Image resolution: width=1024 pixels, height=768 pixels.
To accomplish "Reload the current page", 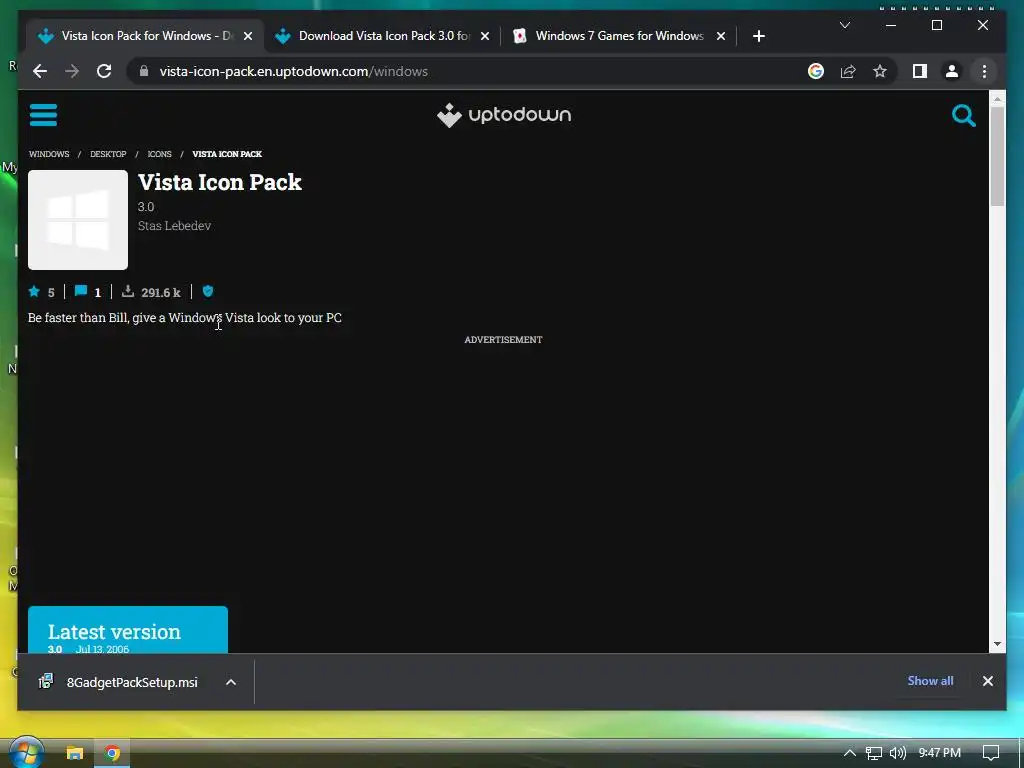I will (x=104, y=71).
